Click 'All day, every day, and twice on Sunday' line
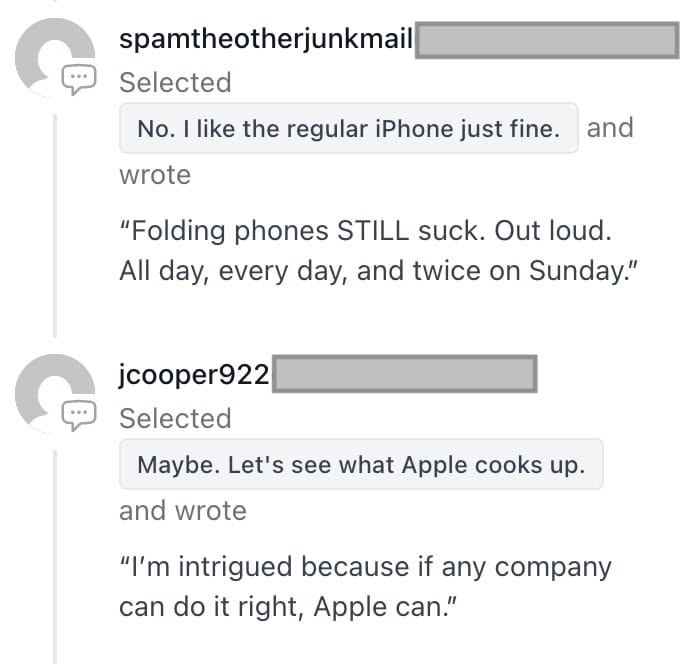Viewport: 680px width, 664px height. coord(378,271)
